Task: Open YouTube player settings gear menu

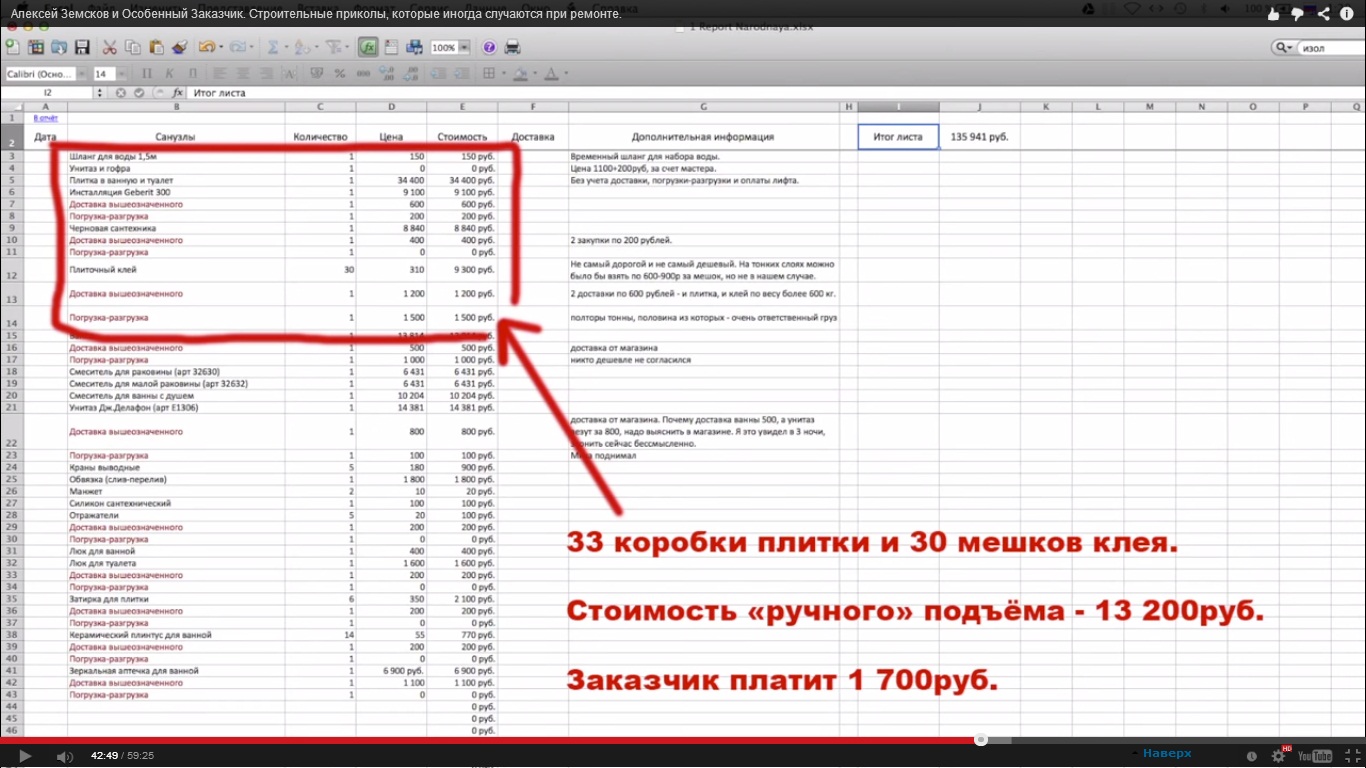Action: 1277,756
